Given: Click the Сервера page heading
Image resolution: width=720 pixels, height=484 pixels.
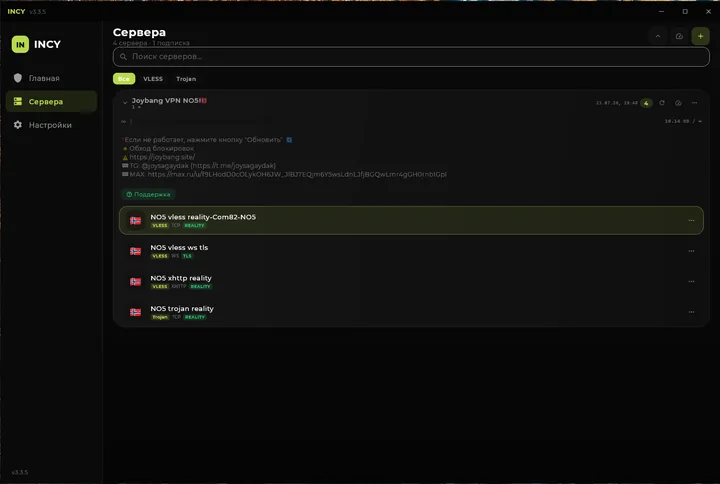Looking at the screenshot, I should click(139, 32).
